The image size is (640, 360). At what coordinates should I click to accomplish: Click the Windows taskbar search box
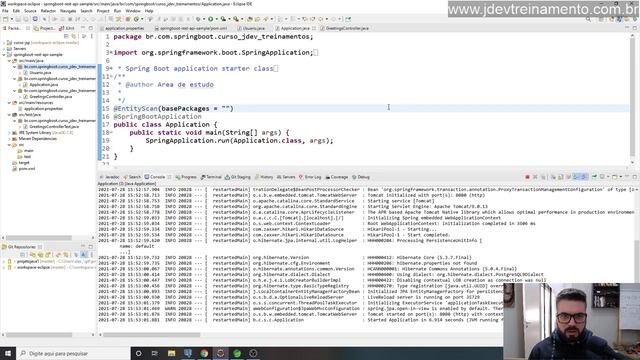(73, 353)
